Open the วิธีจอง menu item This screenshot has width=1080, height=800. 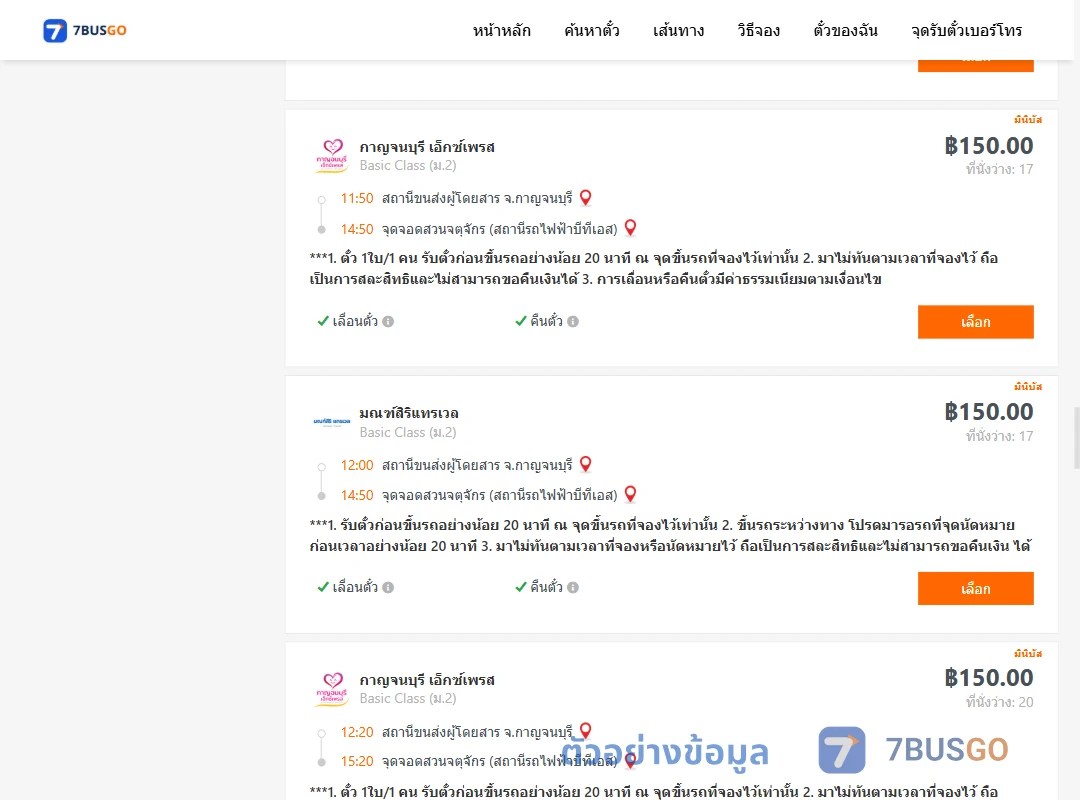[x=758, y=30]
